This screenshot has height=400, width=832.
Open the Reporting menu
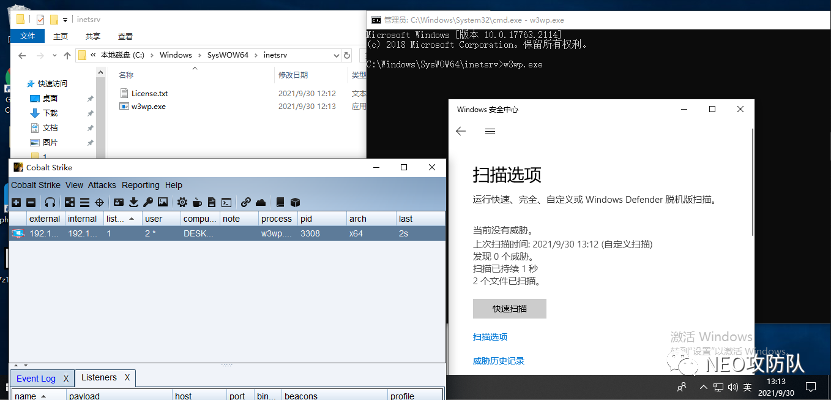(x=141, y=185)
